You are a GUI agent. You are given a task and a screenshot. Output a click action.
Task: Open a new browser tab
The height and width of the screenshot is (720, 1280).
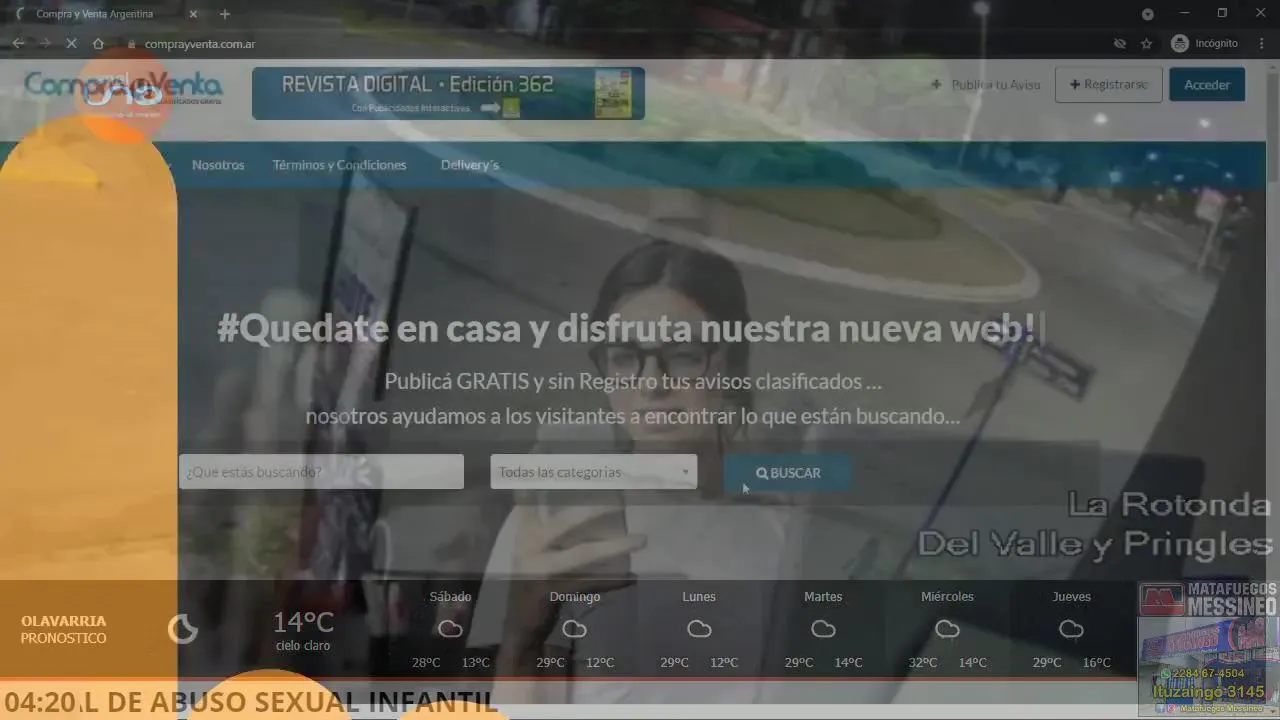224,14
